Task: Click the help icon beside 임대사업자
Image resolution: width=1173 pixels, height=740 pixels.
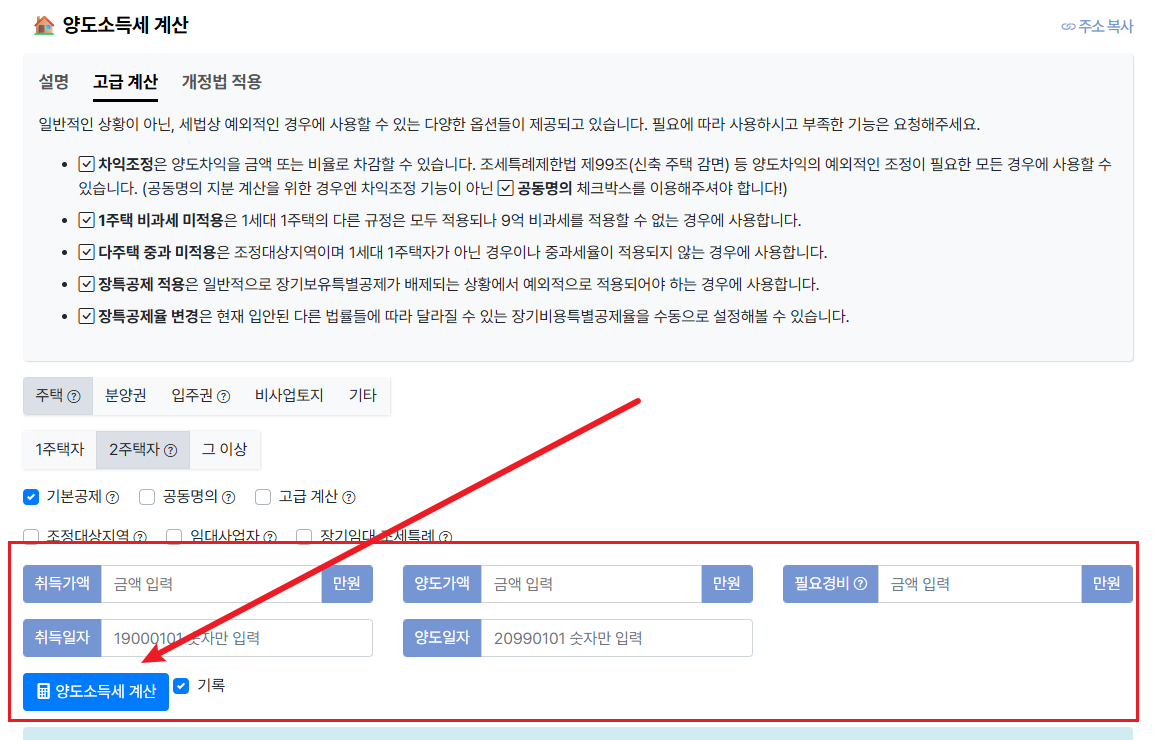Action: [271, 538]
